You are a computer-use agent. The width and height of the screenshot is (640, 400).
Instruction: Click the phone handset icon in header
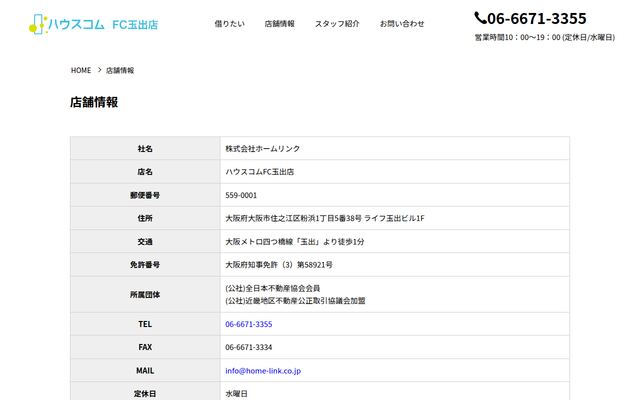pyautogui.click(x=480, y=18)
